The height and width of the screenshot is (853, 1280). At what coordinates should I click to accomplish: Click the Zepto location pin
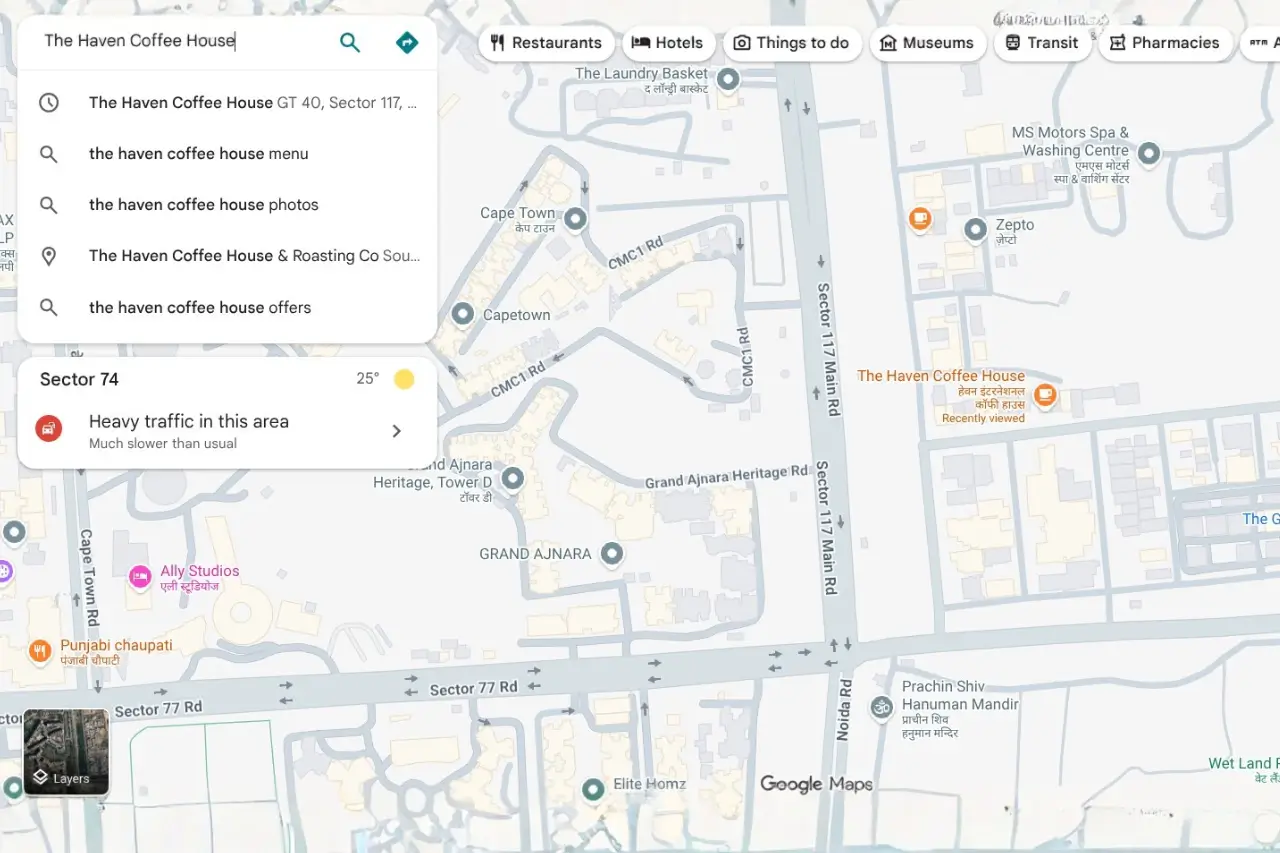(975, 230)
